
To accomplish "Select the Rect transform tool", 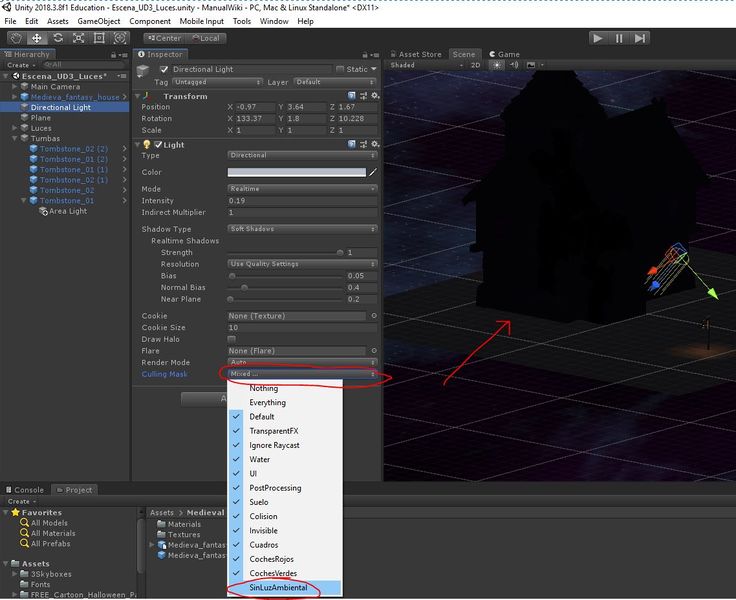I will 99,38.
